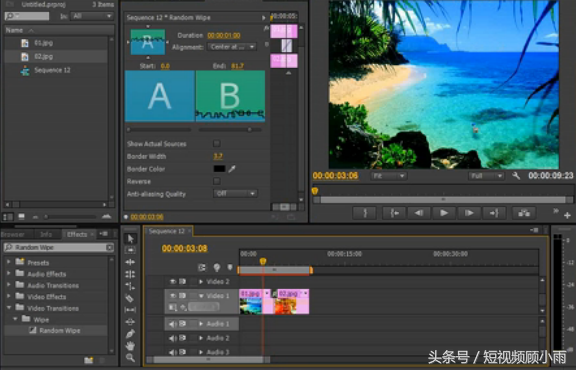Collapse the Video Transitions folder
Viewport: 576px width, 370px height.
[x=9, y=308]
